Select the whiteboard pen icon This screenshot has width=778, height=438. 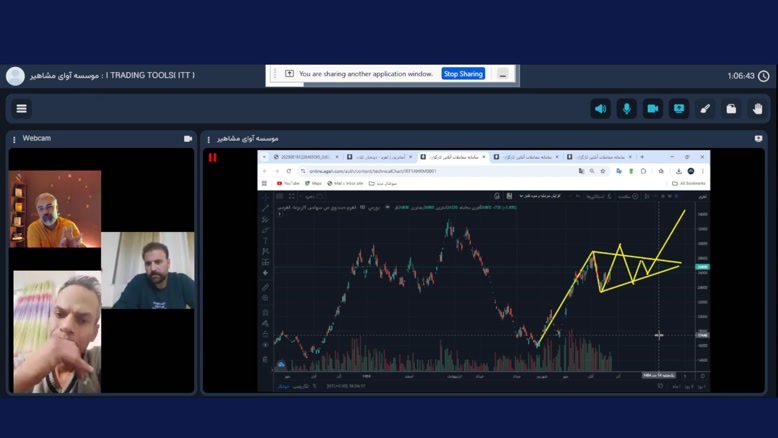coord(705,108)
